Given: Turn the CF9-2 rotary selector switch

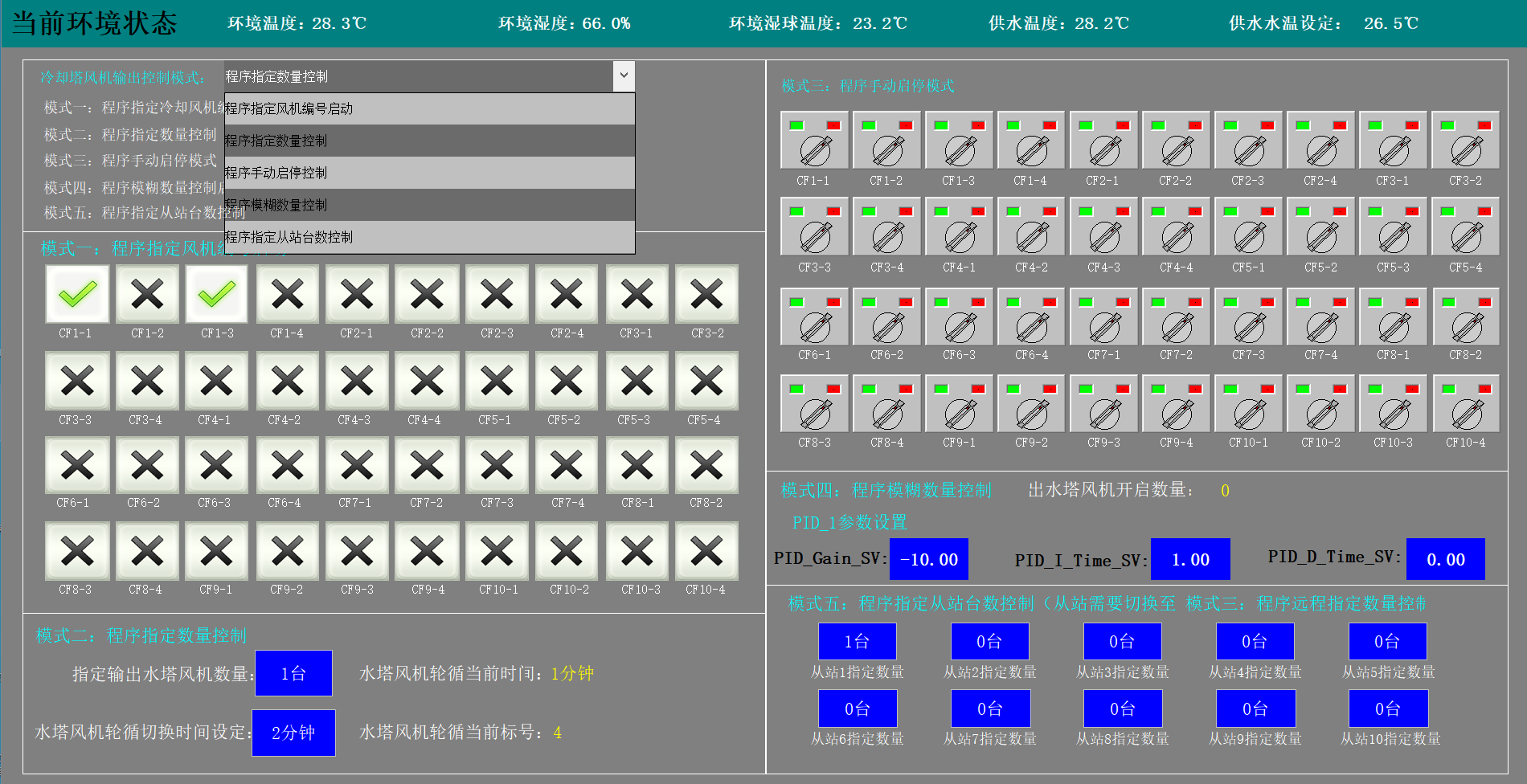Looking at the screenshot, I should (1031, 413).
